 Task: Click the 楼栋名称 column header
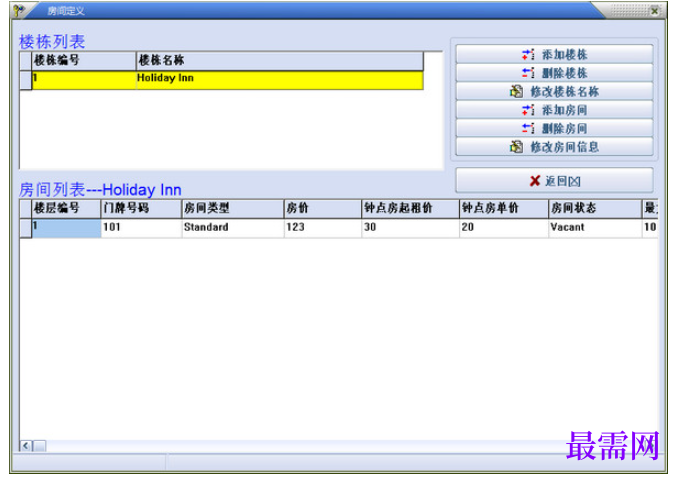pyautogui.click(x=279, y=61)
